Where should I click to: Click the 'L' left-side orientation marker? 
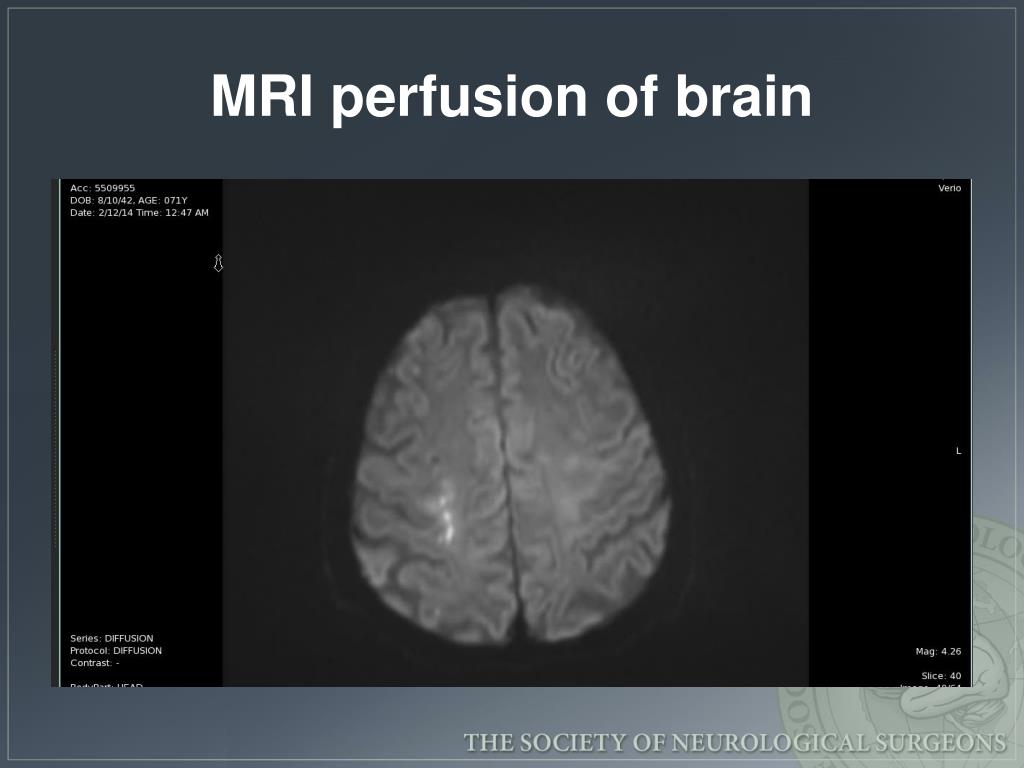click(x=959, y=451)
